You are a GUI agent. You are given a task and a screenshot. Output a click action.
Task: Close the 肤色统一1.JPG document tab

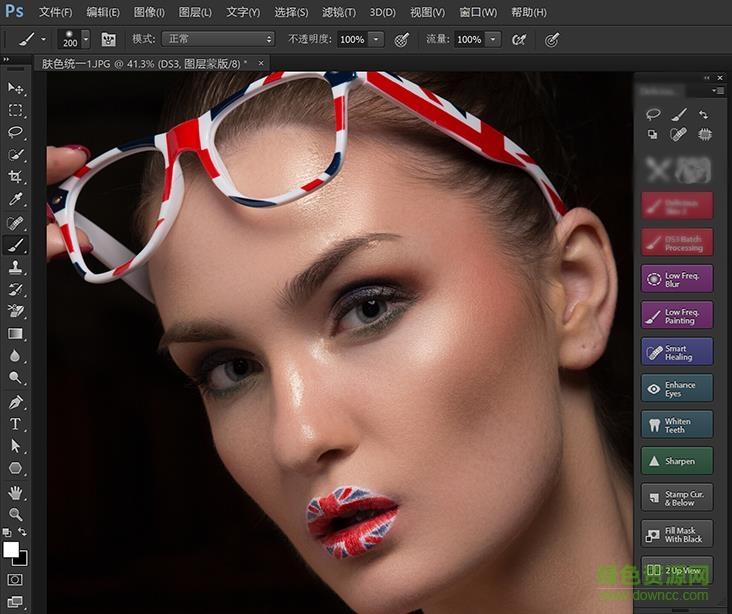(x=262, y=62)
